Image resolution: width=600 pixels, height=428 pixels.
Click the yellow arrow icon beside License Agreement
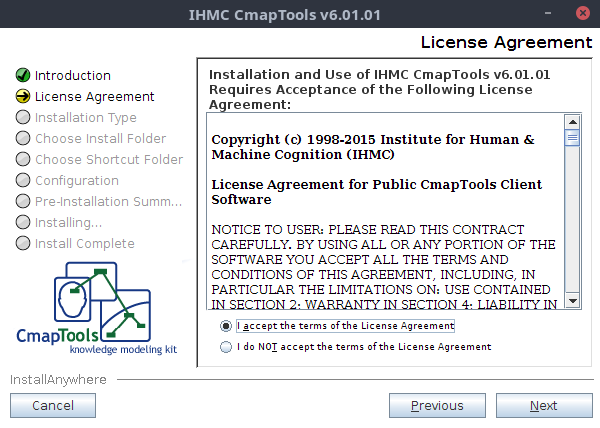(23, 97)
